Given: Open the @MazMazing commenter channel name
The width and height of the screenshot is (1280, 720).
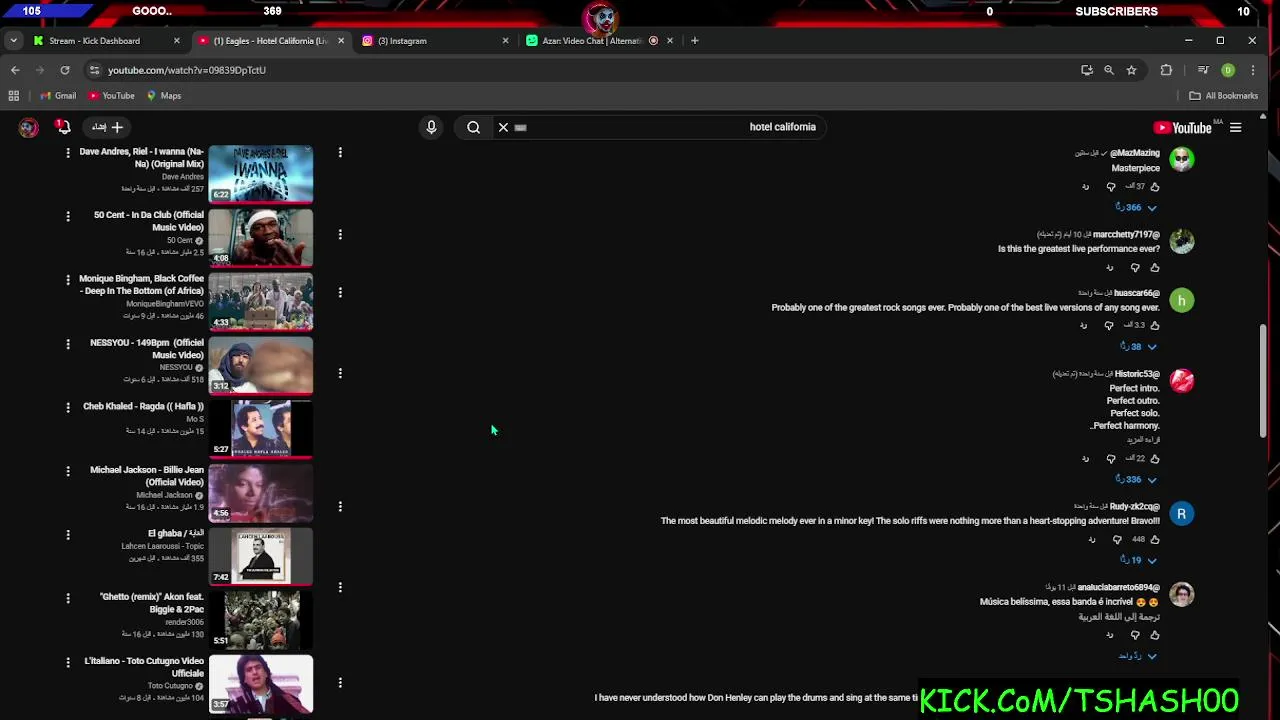Looking at the screenshot, I should point(1135,153).
